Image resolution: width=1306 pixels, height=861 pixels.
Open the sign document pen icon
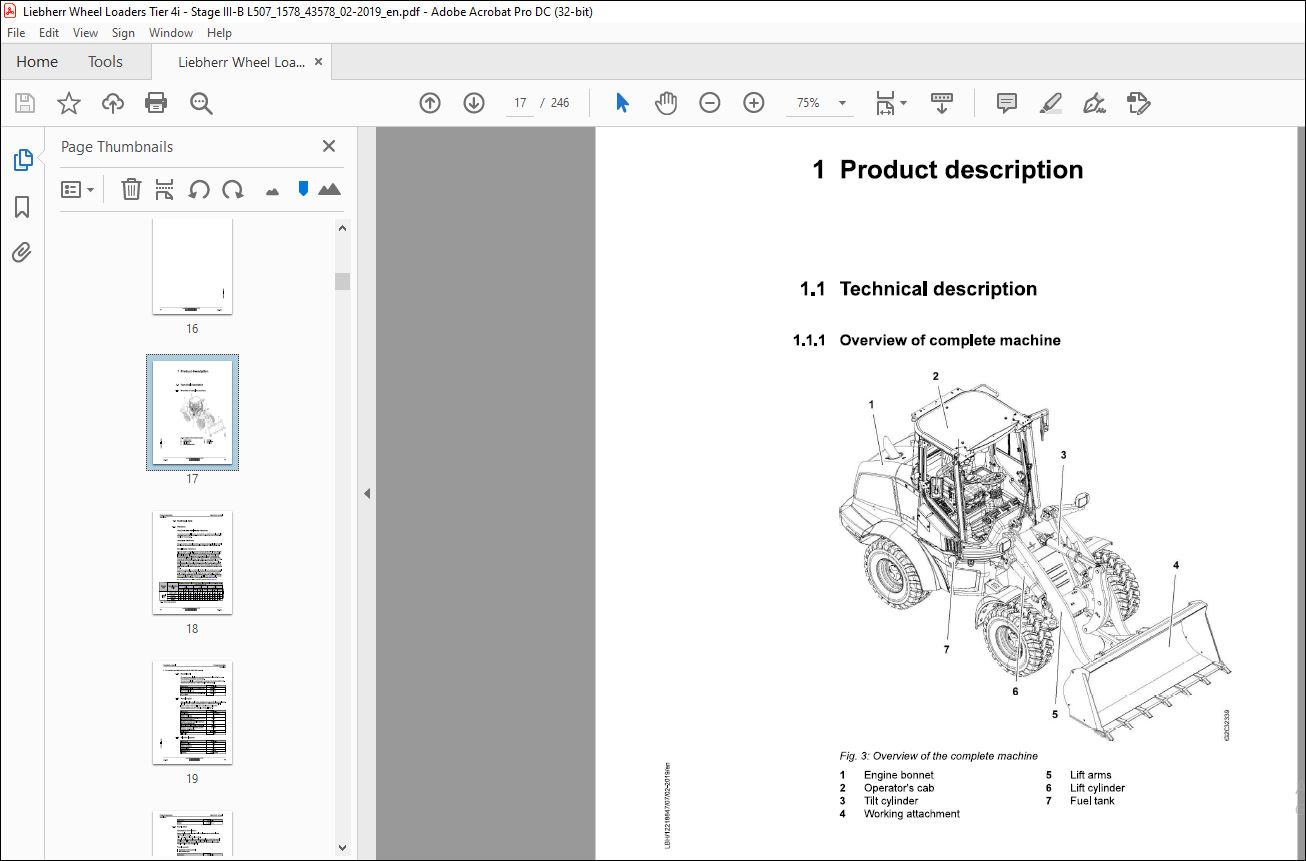click(x=1095, y=103)
